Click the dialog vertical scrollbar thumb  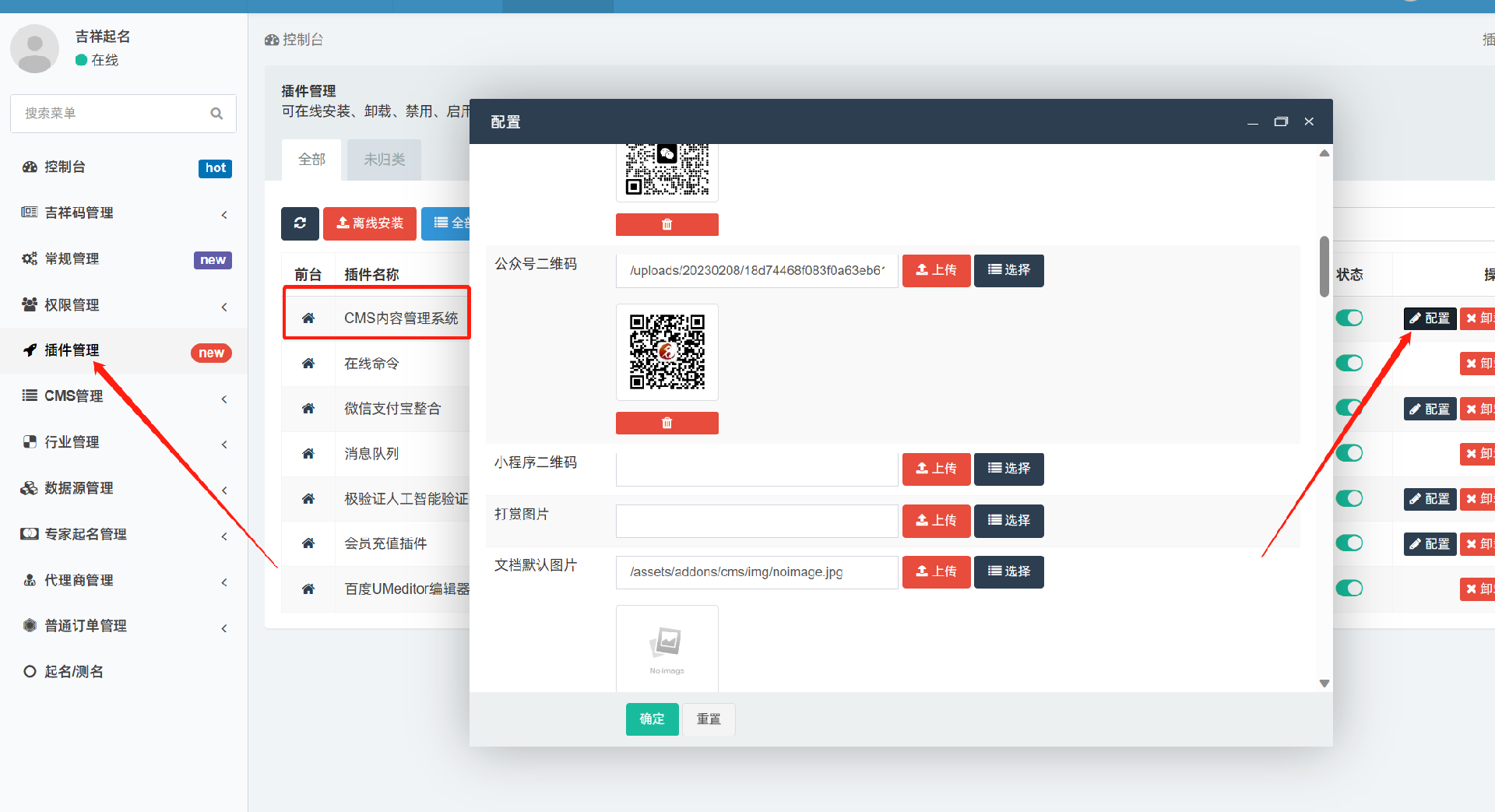pos(1324,266)
